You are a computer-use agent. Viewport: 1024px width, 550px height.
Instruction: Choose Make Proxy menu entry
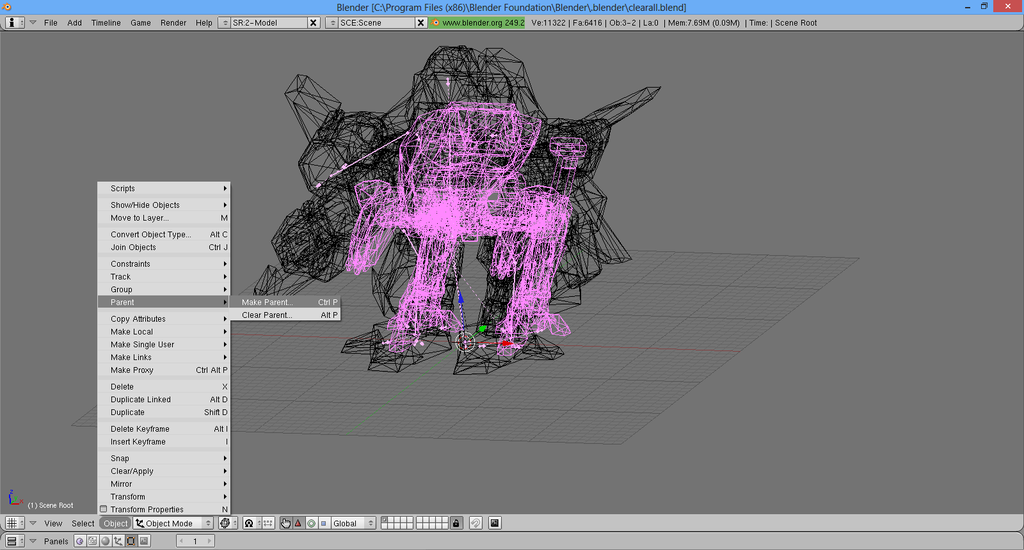click(163, 370)
